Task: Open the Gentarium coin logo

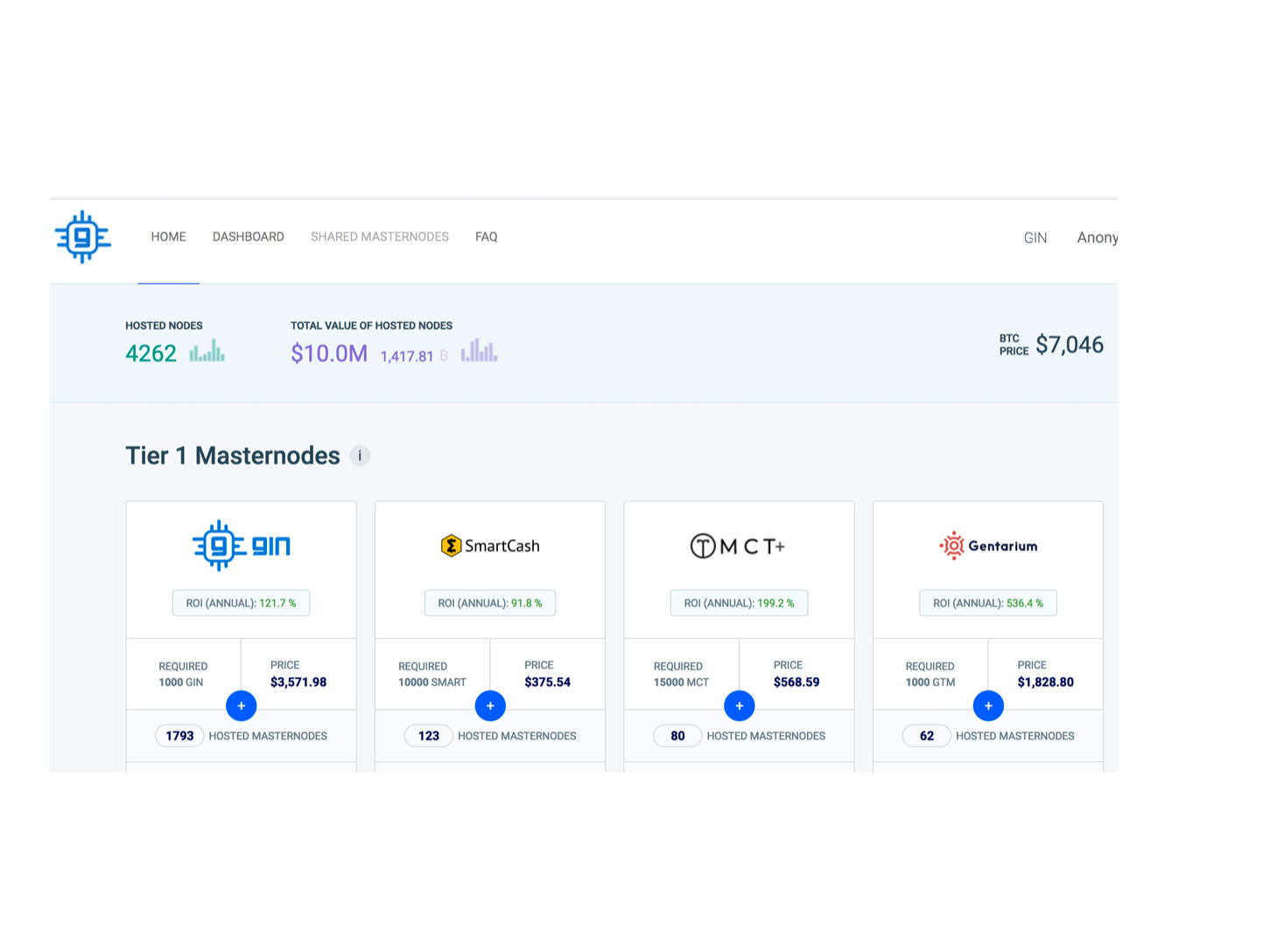Action: 988,546
